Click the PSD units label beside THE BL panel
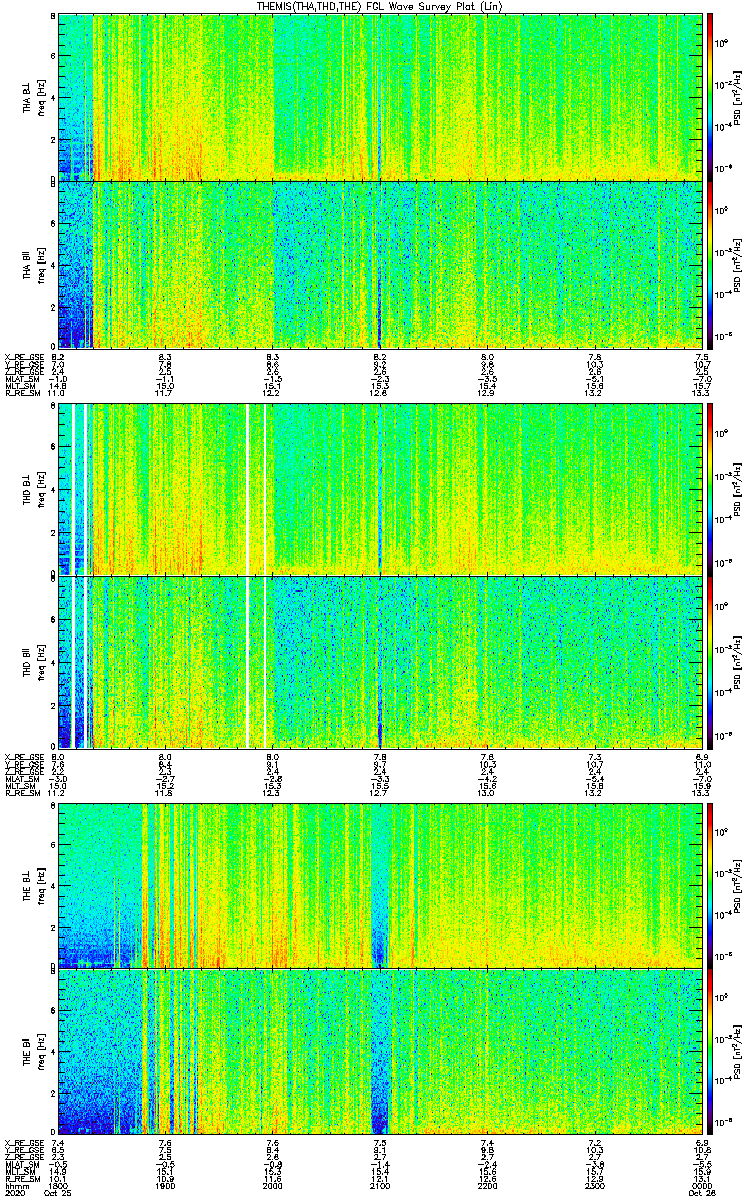The image size is (750, 1200). 736,884
